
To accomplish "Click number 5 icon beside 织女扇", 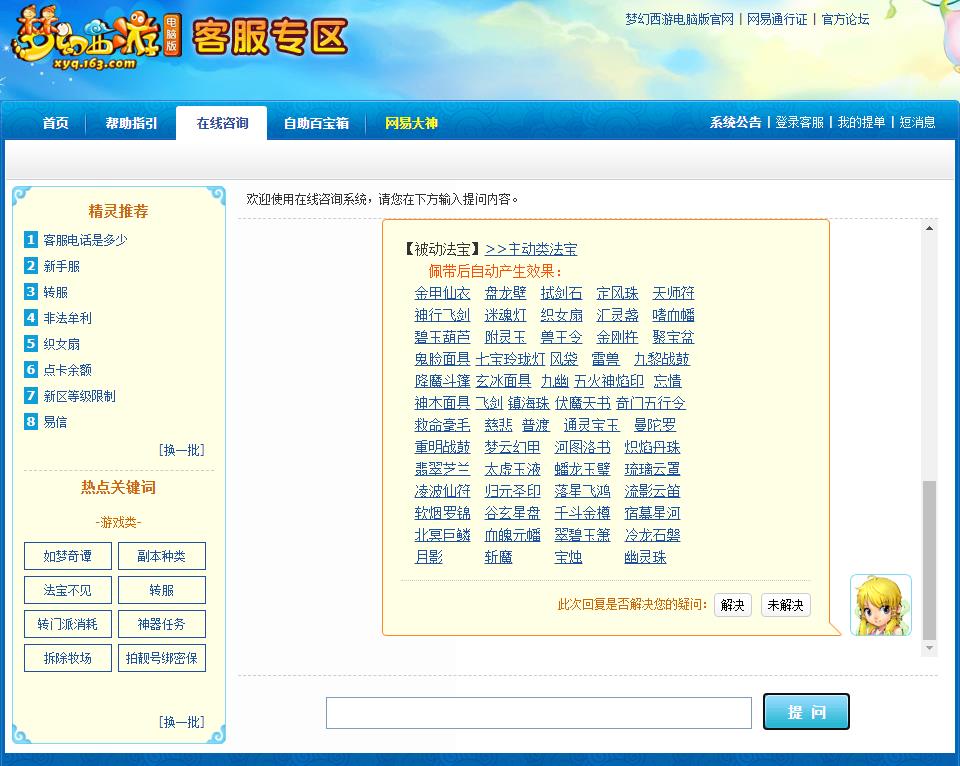I will pyautogui.click(x=31, y=344).
